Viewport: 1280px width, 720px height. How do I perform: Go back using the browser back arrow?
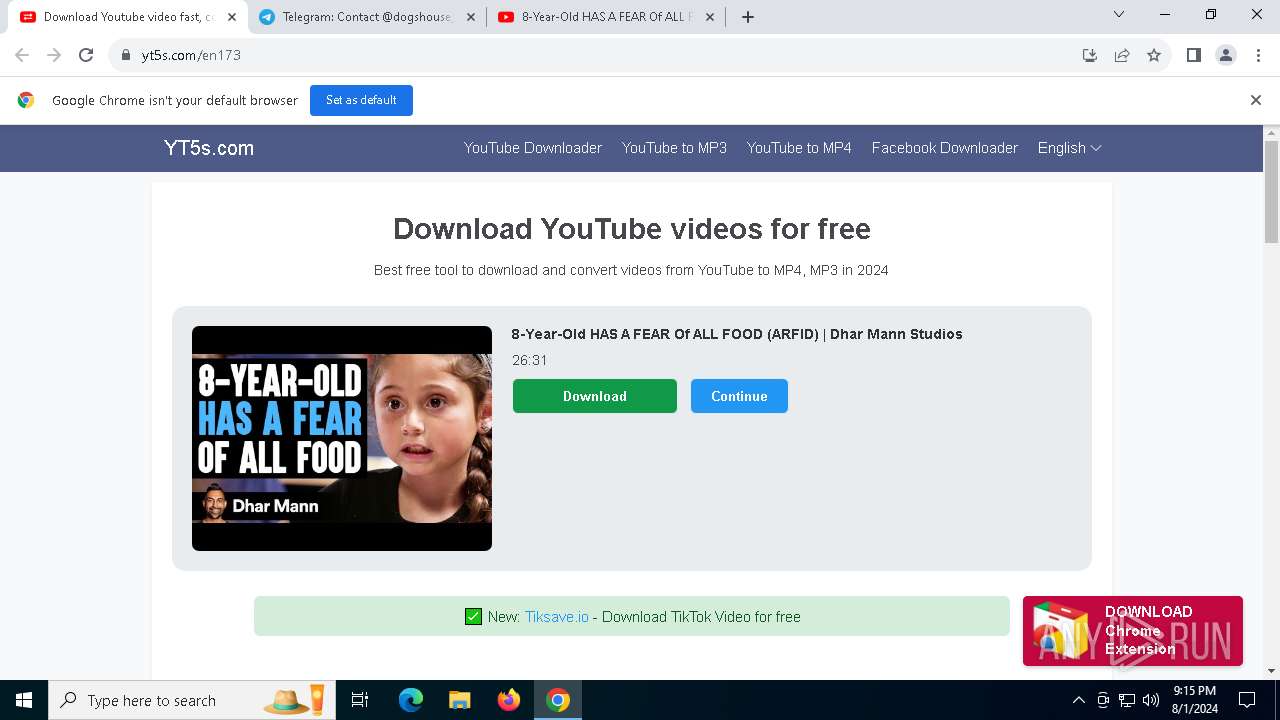22,55
